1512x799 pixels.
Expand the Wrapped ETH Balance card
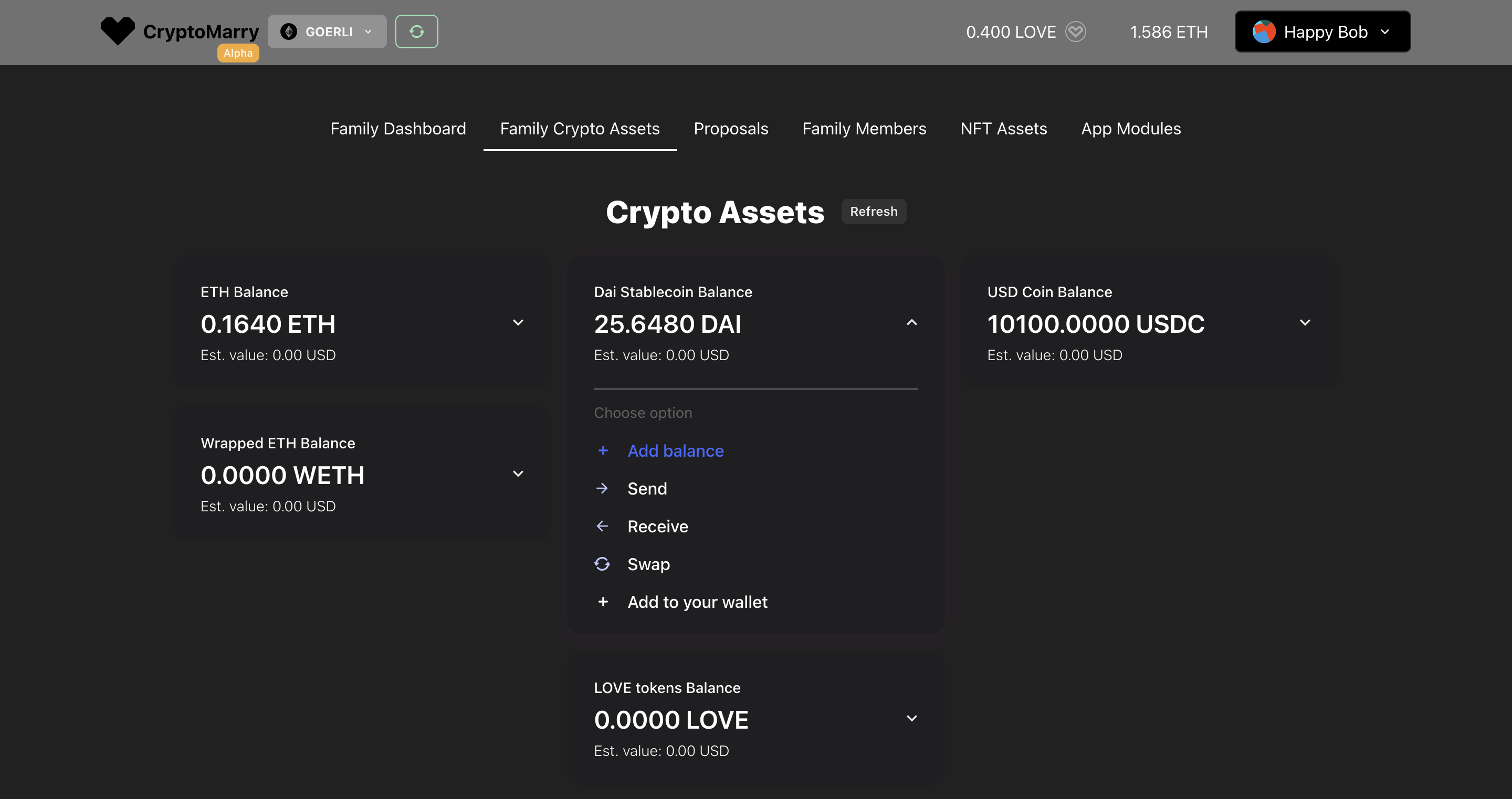[x=518, y=474]
